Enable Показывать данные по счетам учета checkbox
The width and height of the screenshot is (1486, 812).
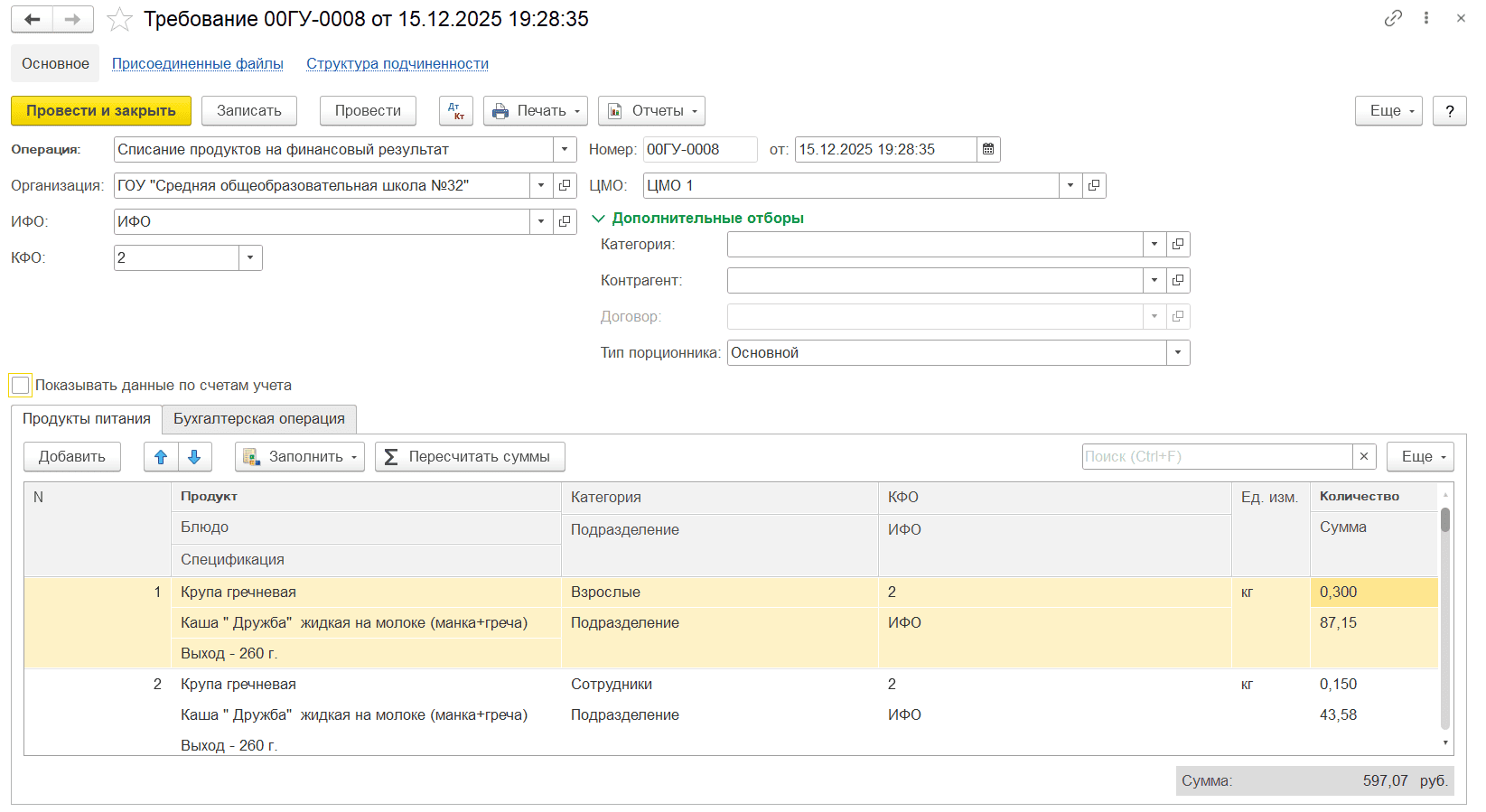(x=21, y=386)
